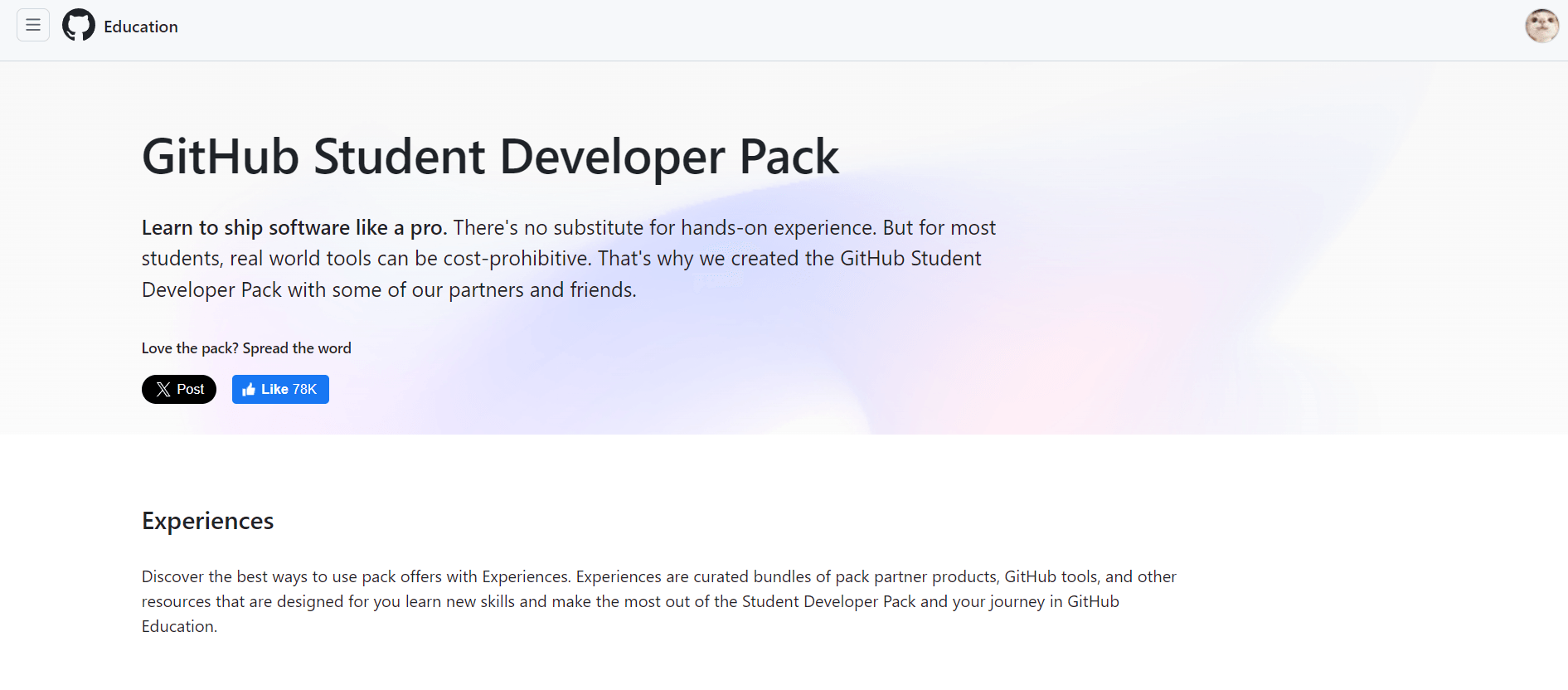Click the 'Love the pack? Spread the word' text
1568x690 pixels.
click(246, 348)
